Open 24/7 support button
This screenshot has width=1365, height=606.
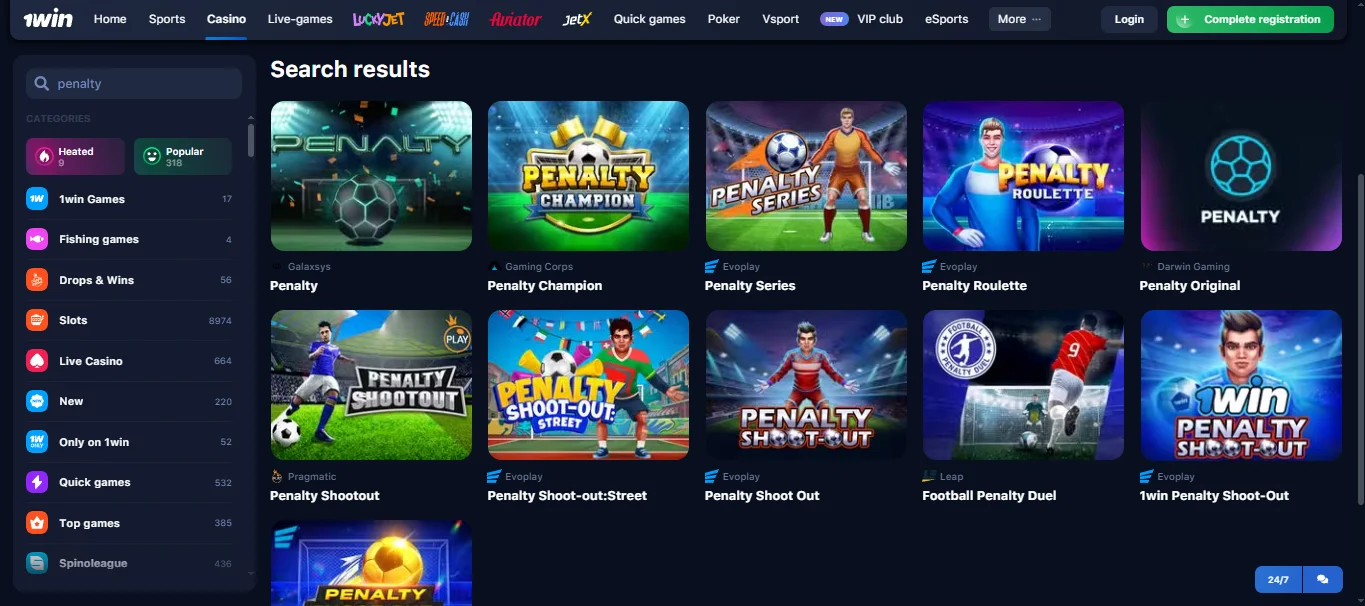coord(1279,580)
